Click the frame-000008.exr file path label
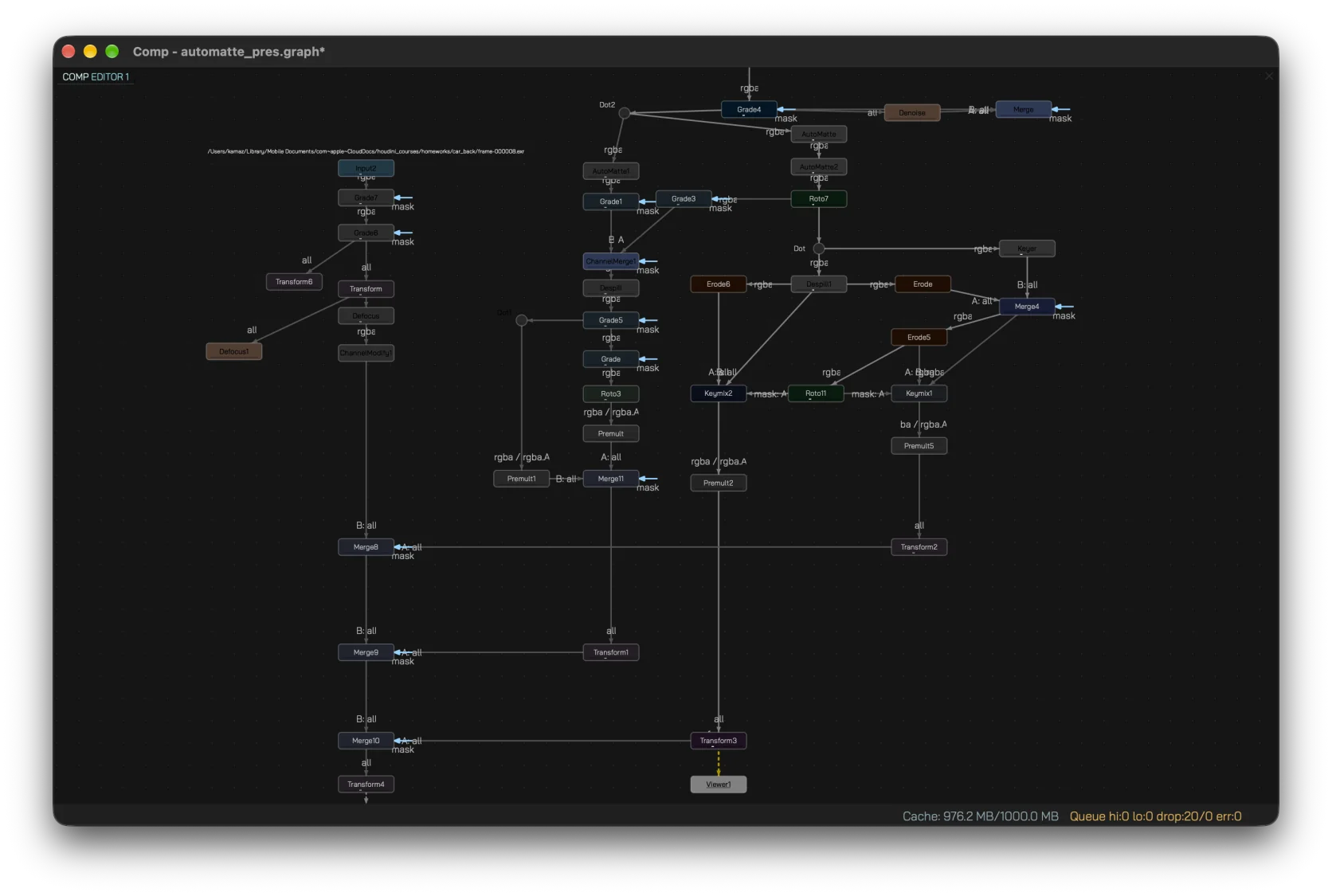1332x896 pixels. (x=366, y=151)
